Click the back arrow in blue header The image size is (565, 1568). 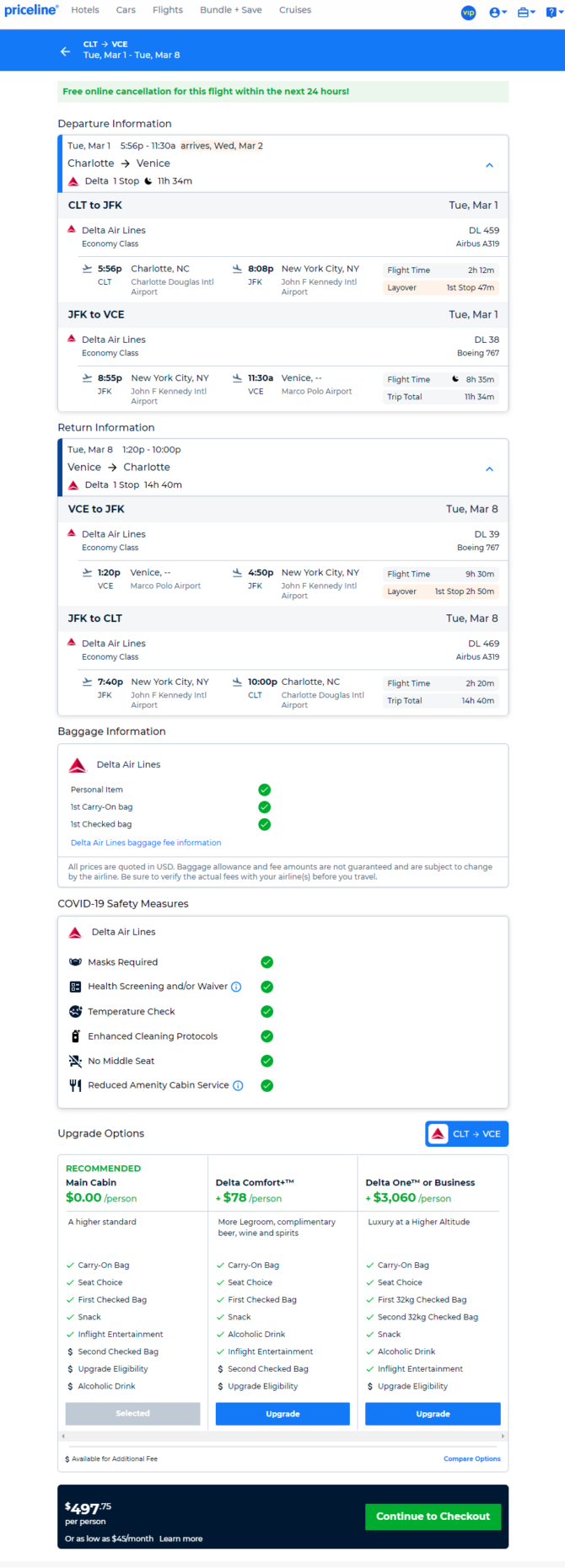point(65,51)
